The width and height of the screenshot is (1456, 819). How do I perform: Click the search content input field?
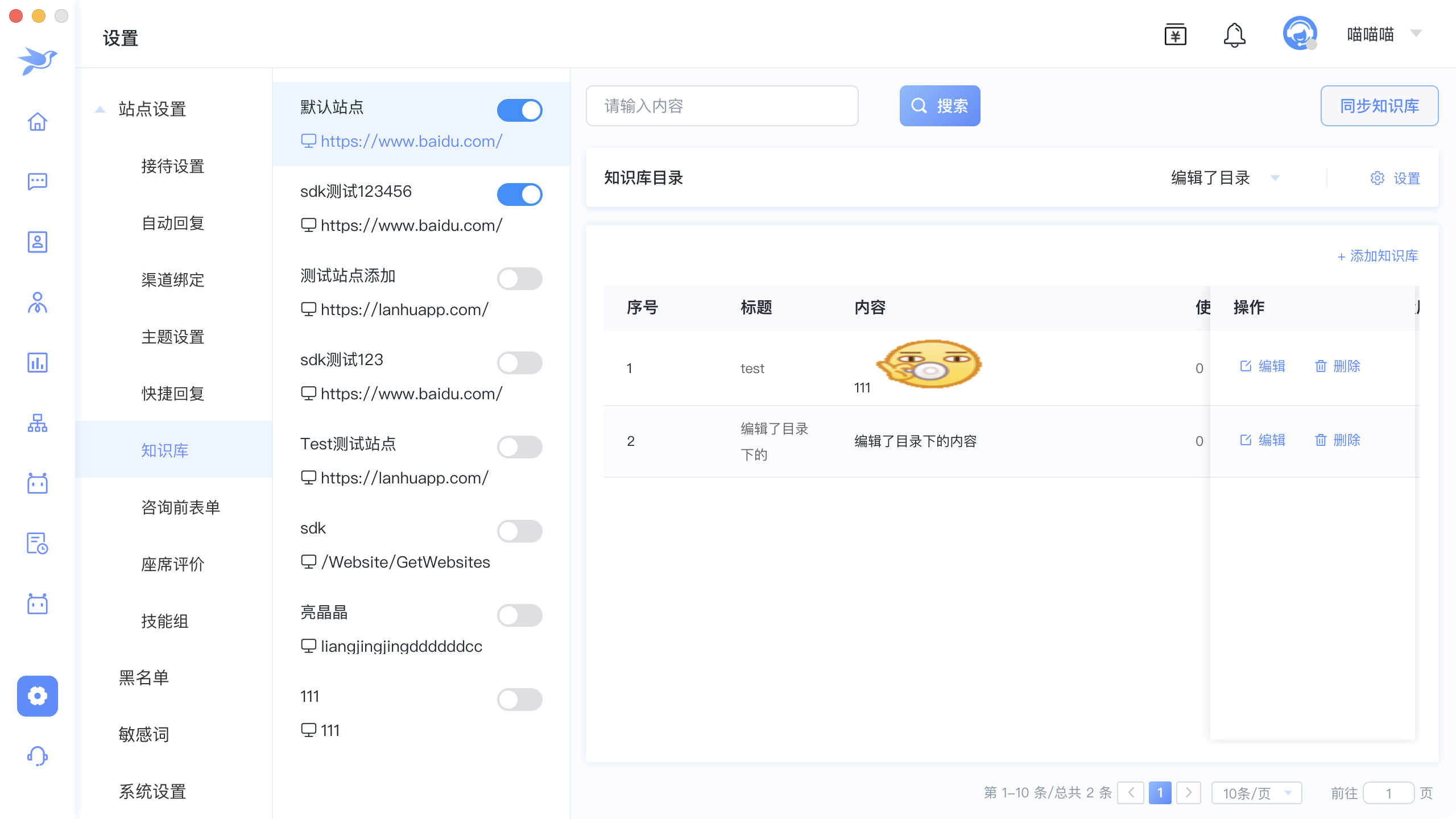click(722, 106)
